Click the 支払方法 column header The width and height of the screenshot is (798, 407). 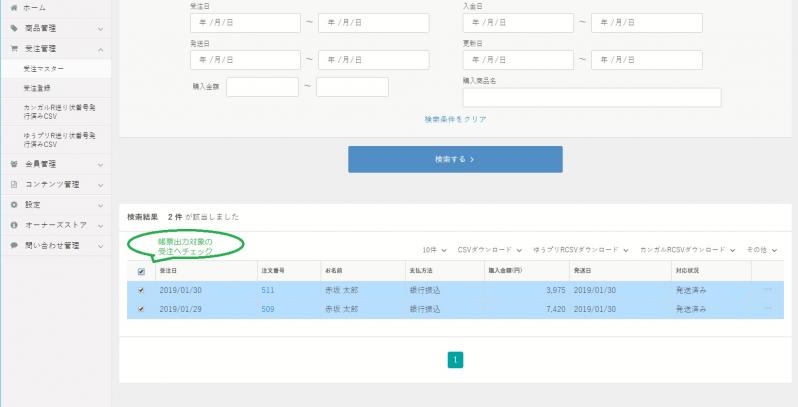(421, 271)
